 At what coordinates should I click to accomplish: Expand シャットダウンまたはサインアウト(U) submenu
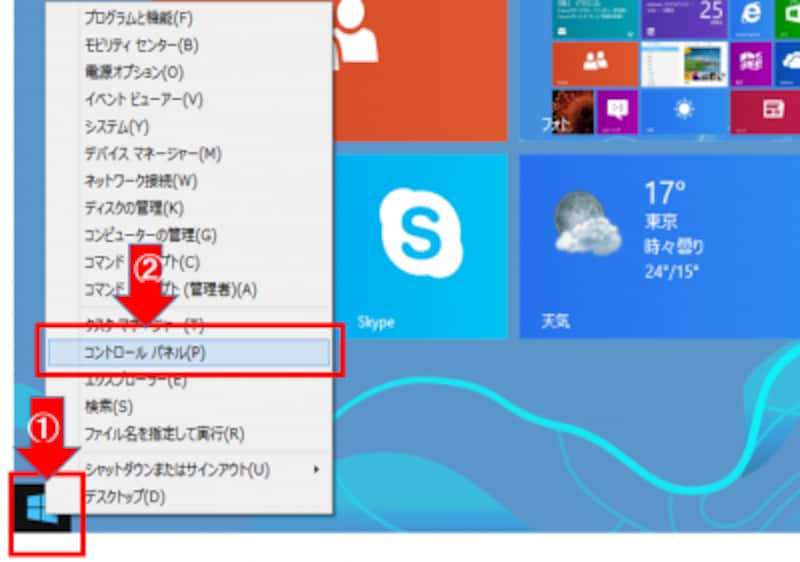coord(189,469)
